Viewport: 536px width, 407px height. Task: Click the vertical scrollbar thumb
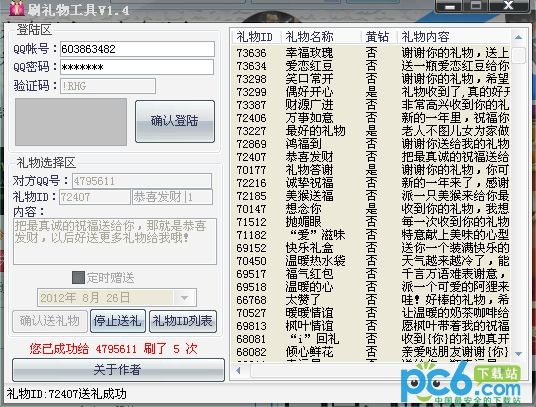point(519,55)
